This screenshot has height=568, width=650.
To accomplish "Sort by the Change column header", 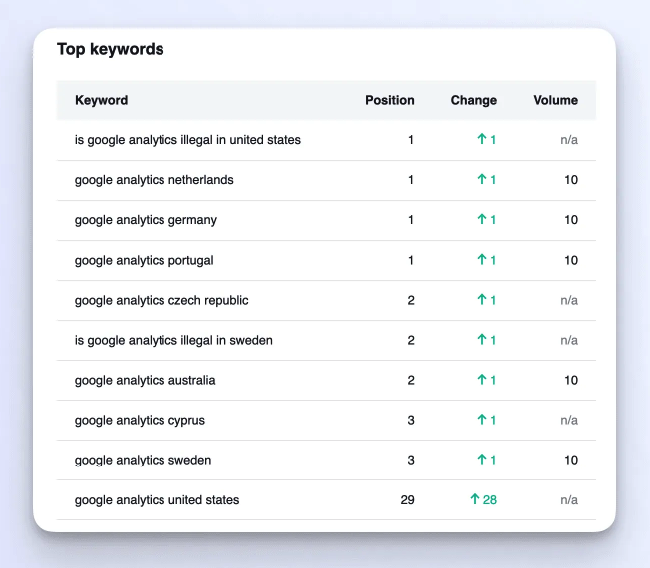I will click(x=473, y=100).
